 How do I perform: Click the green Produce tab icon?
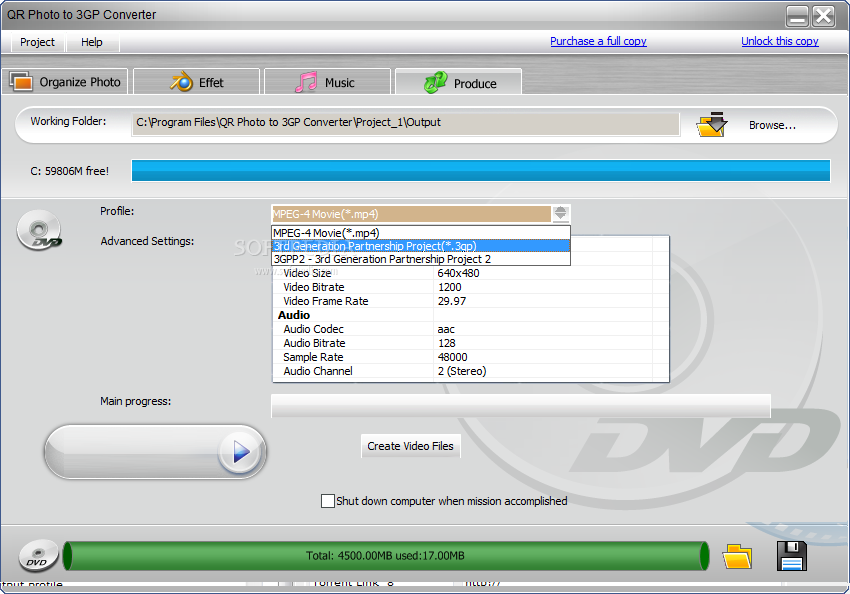coord(435,82)
